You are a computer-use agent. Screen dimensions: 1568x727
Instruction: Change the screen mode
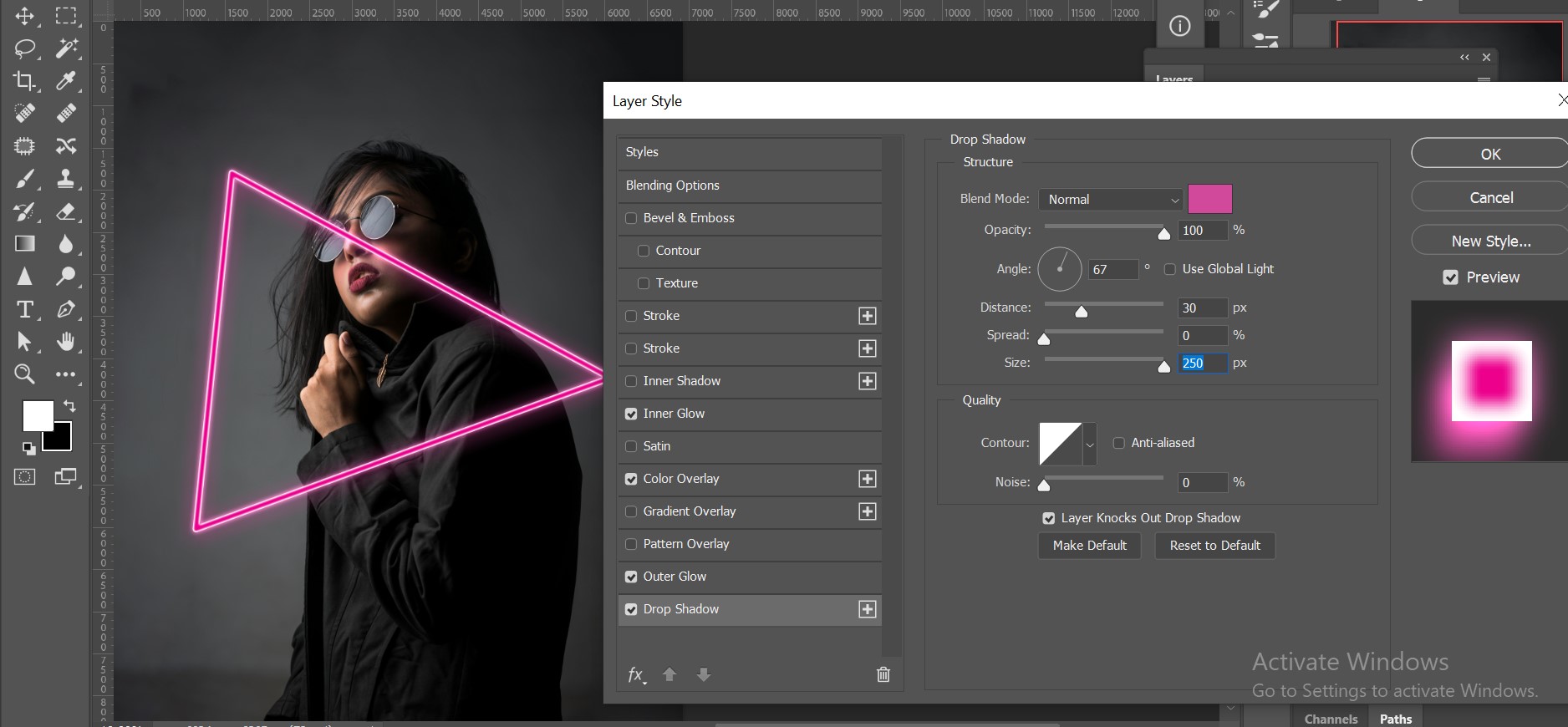66,477
